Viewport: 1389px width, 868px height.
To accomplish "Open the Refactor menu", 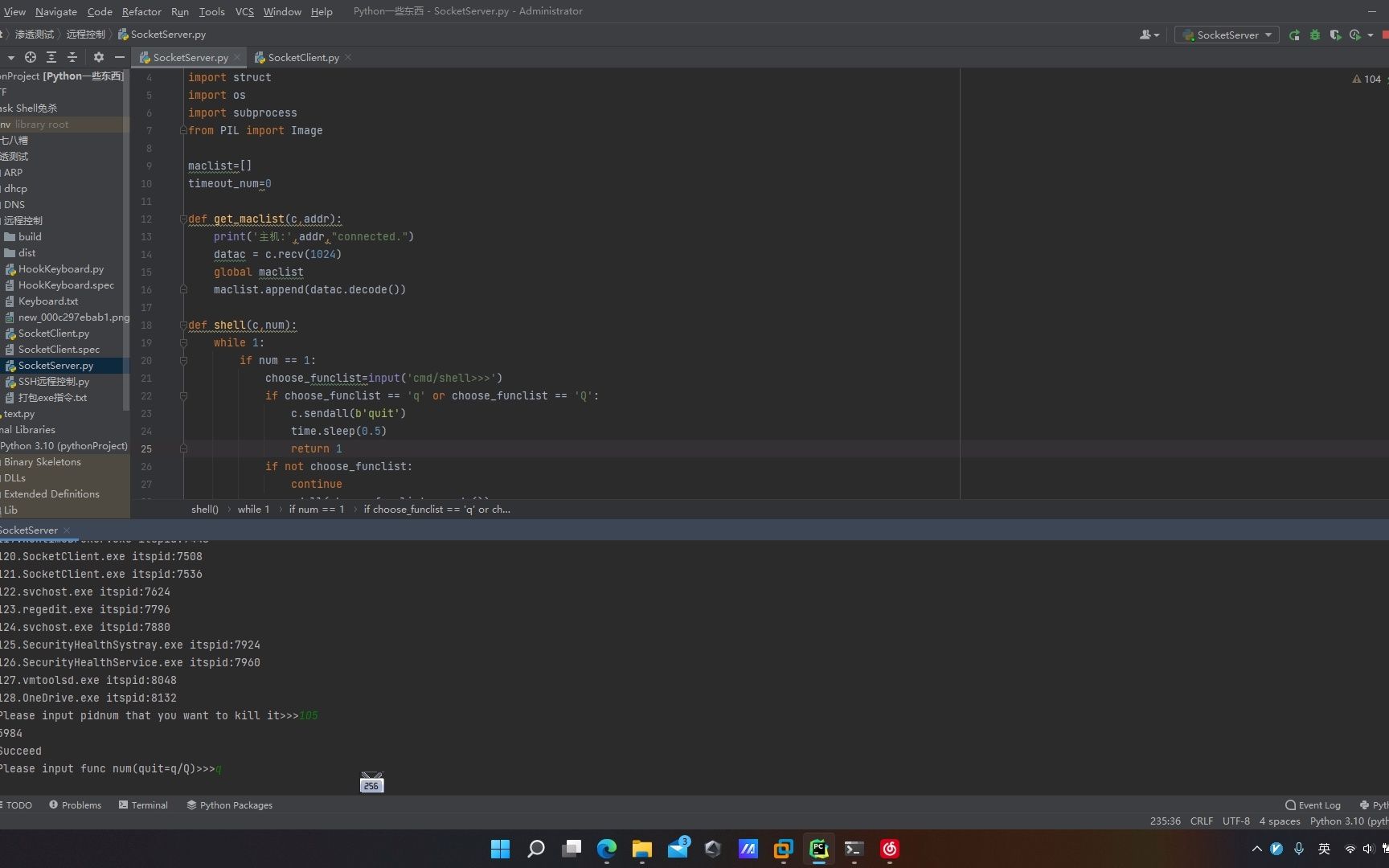I will [x=141, y=11].
